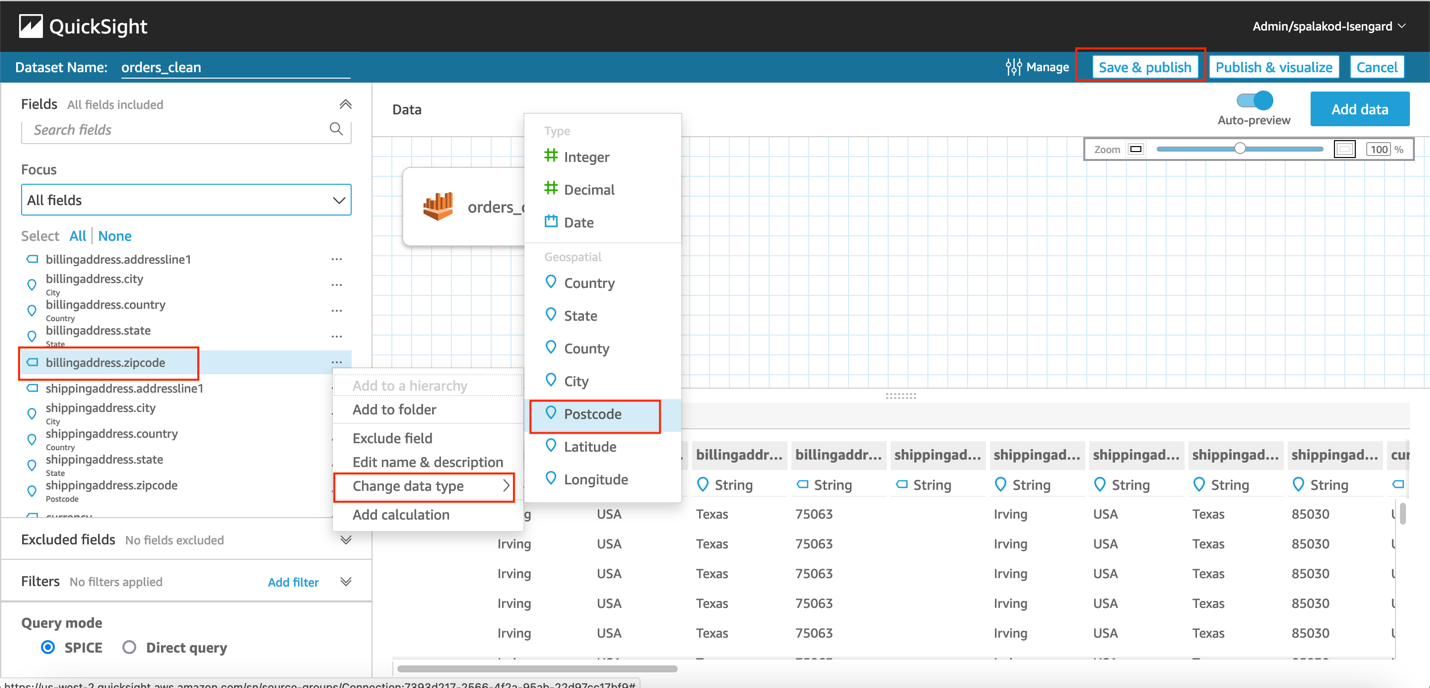Open options for billingaddress.state field
This screenshot has width=1430, height=688.
(x=337, y=336)
